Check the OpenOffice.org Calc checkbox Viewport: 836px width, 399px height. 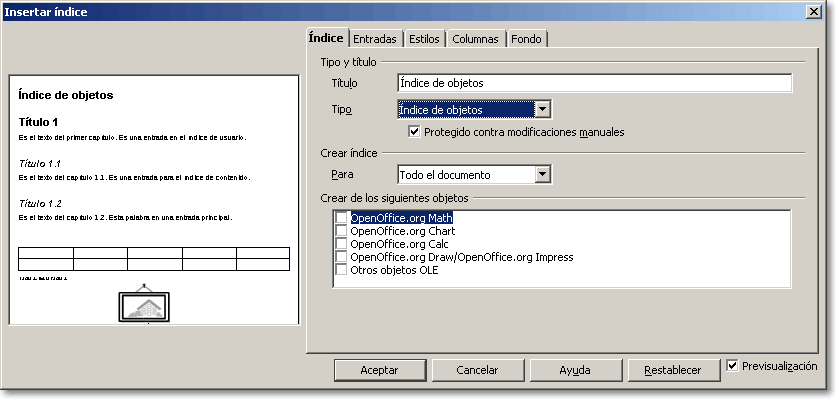coord(341,244)
